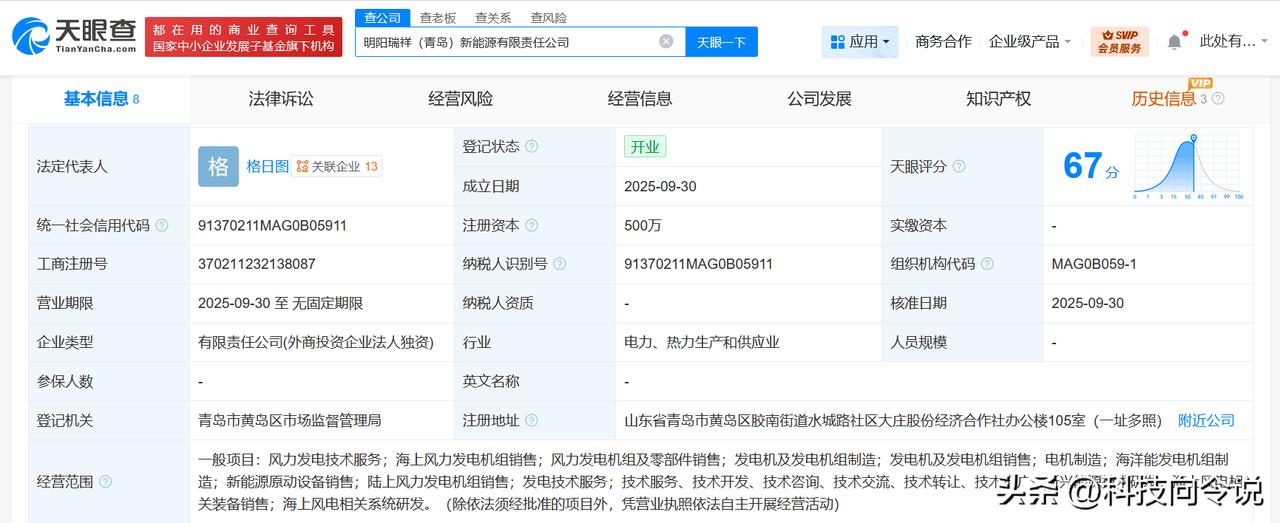
Task: Switch to the 法律诉讼 tab
Action: tap(281, 99)
